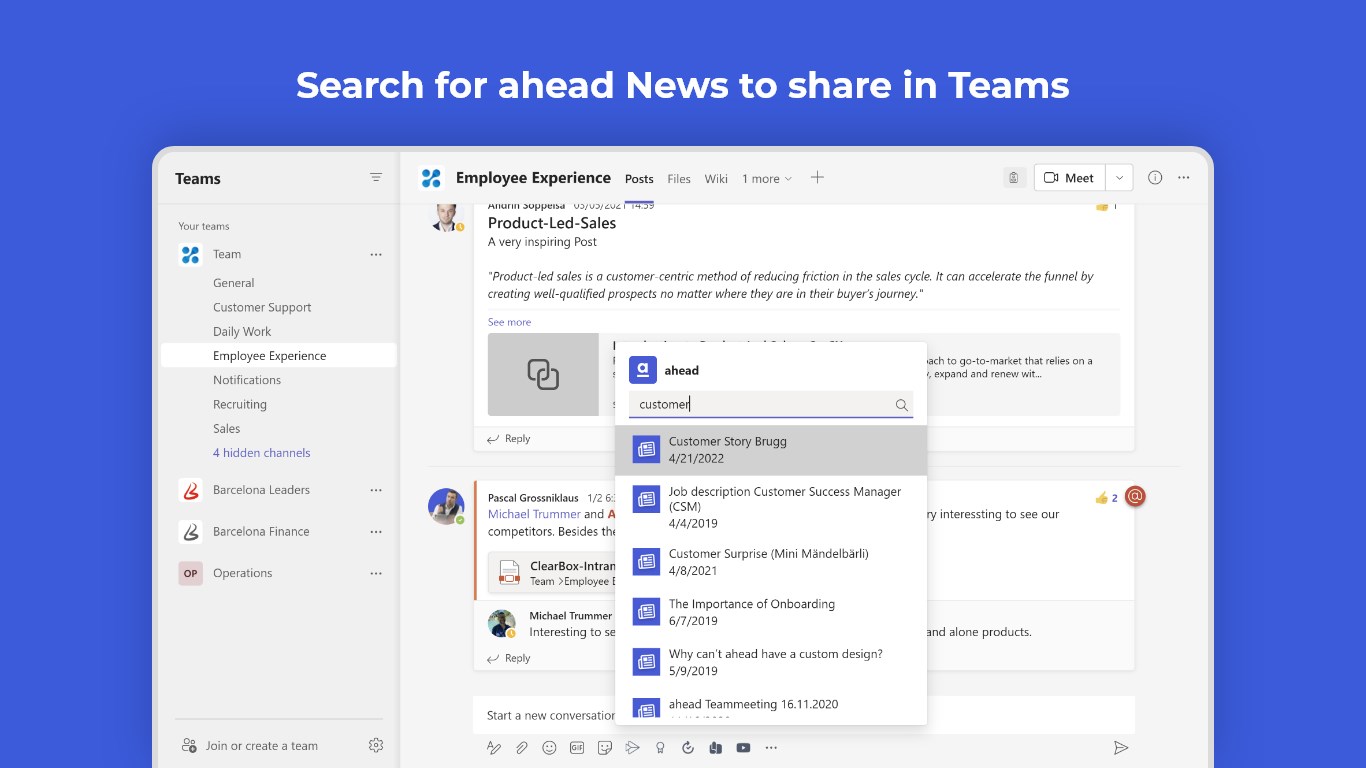Choose Why can't ahead have a custom design

click(771, 662)
